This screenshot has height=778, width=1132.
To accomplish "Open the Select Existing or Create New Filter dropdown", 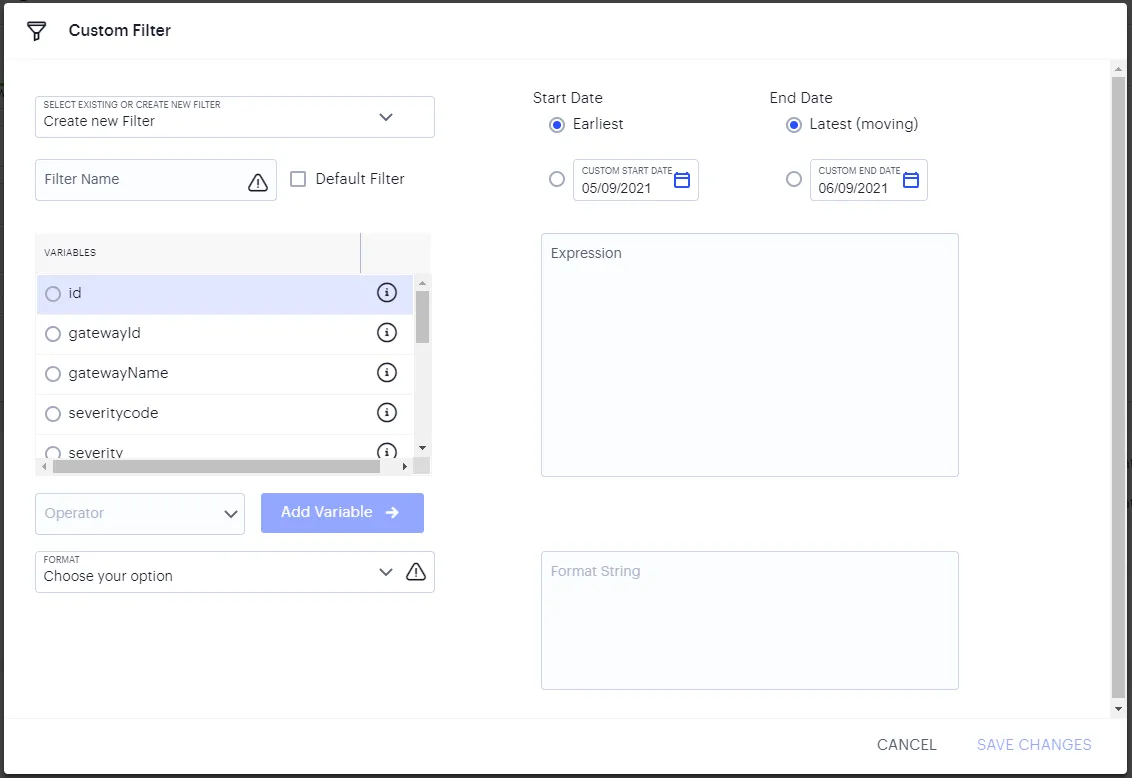I will 235,117.
